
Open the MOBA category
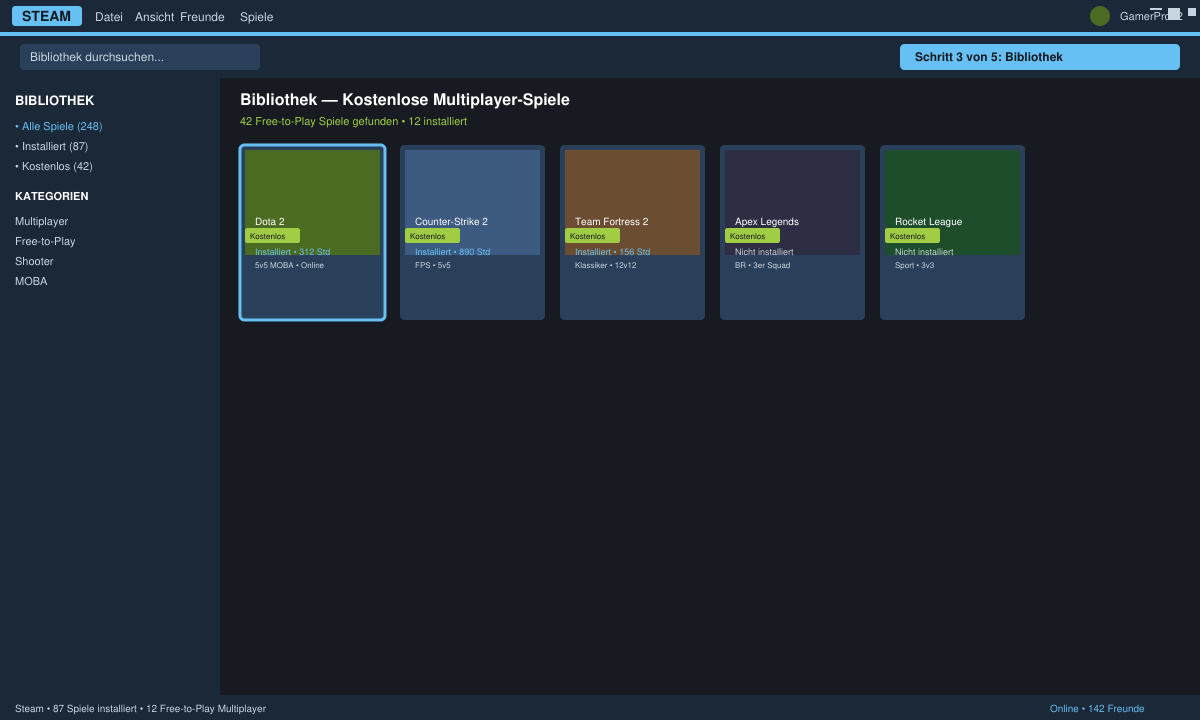pyautogui.click(x=31, y=281)
